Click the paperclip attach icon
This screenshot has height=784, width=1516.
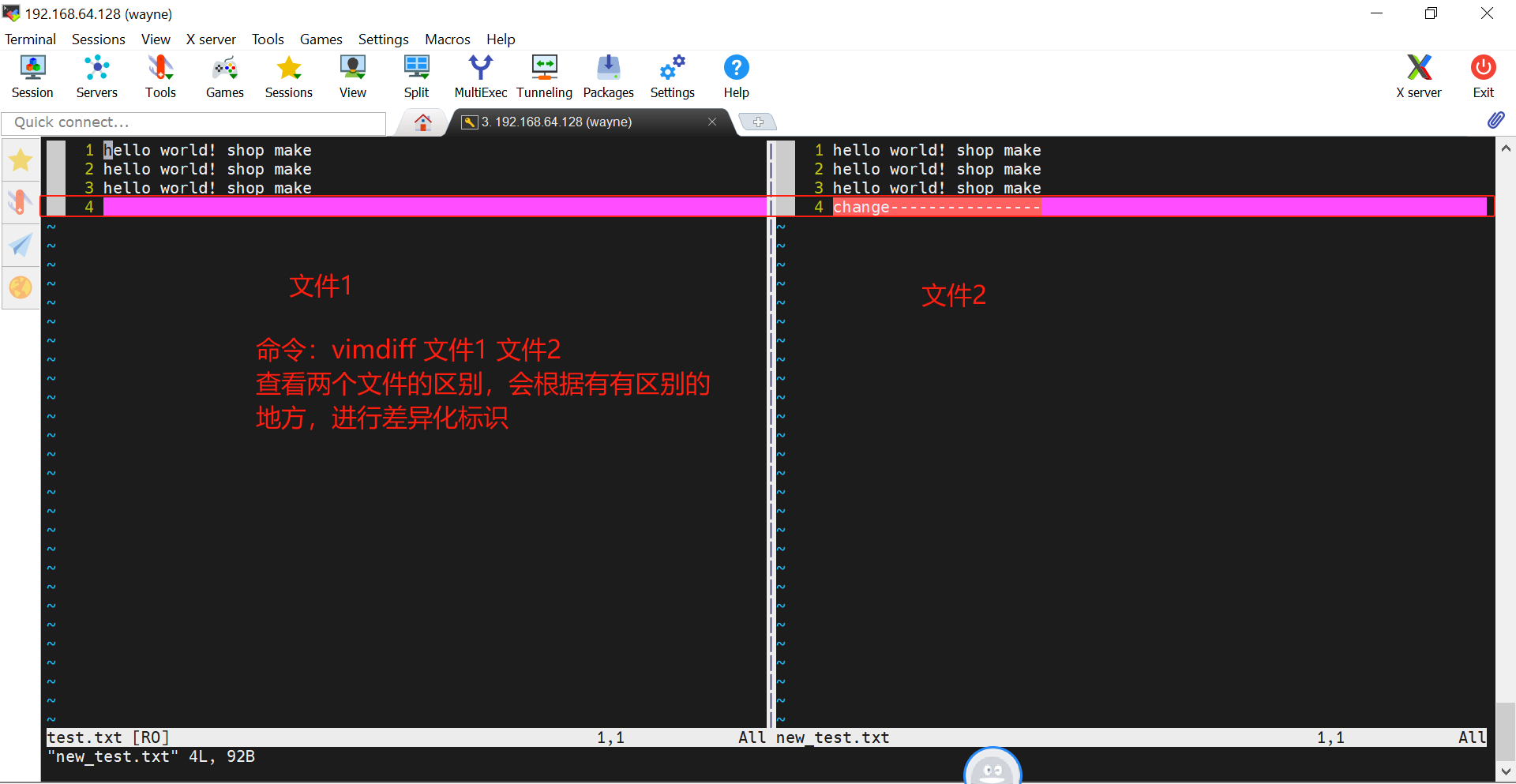click(1495, 120)
